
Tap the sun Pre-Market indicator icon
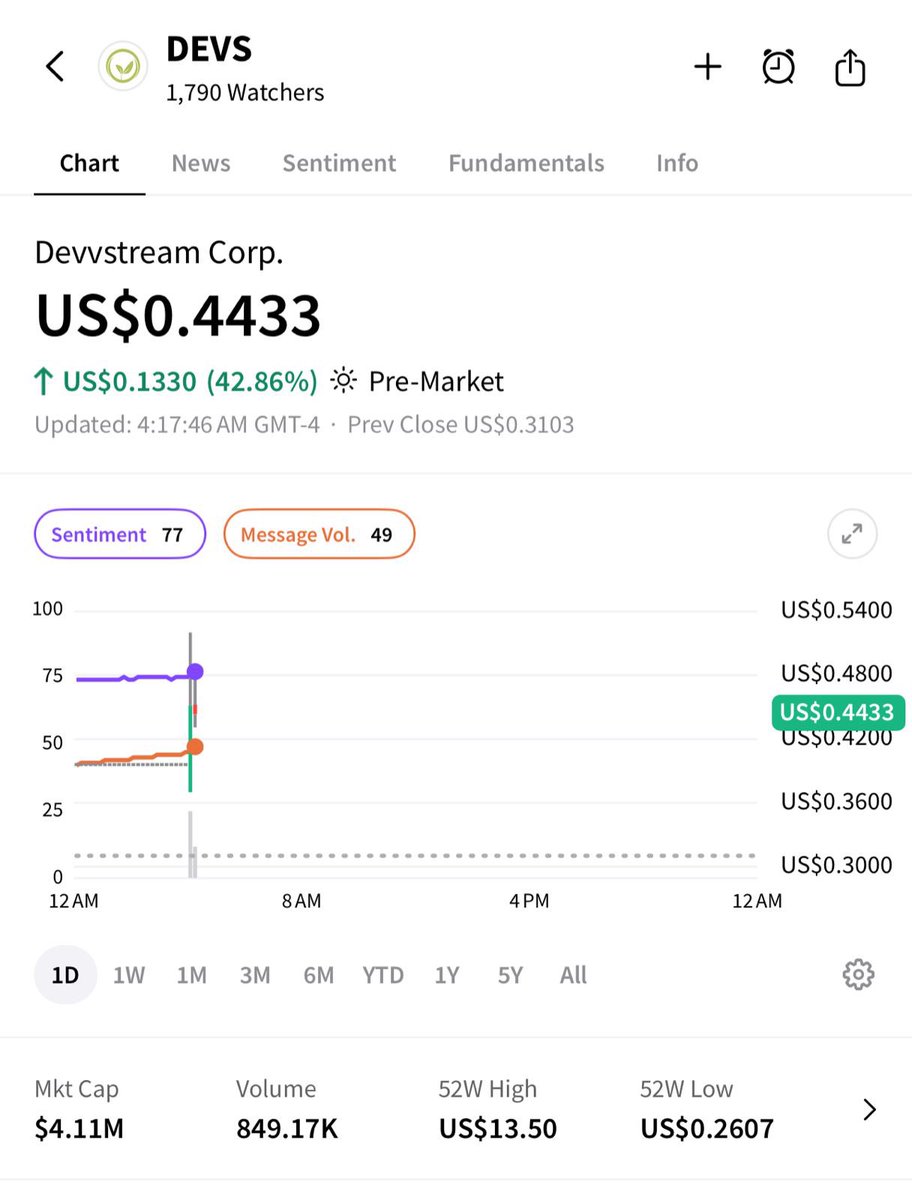[343, 381]
